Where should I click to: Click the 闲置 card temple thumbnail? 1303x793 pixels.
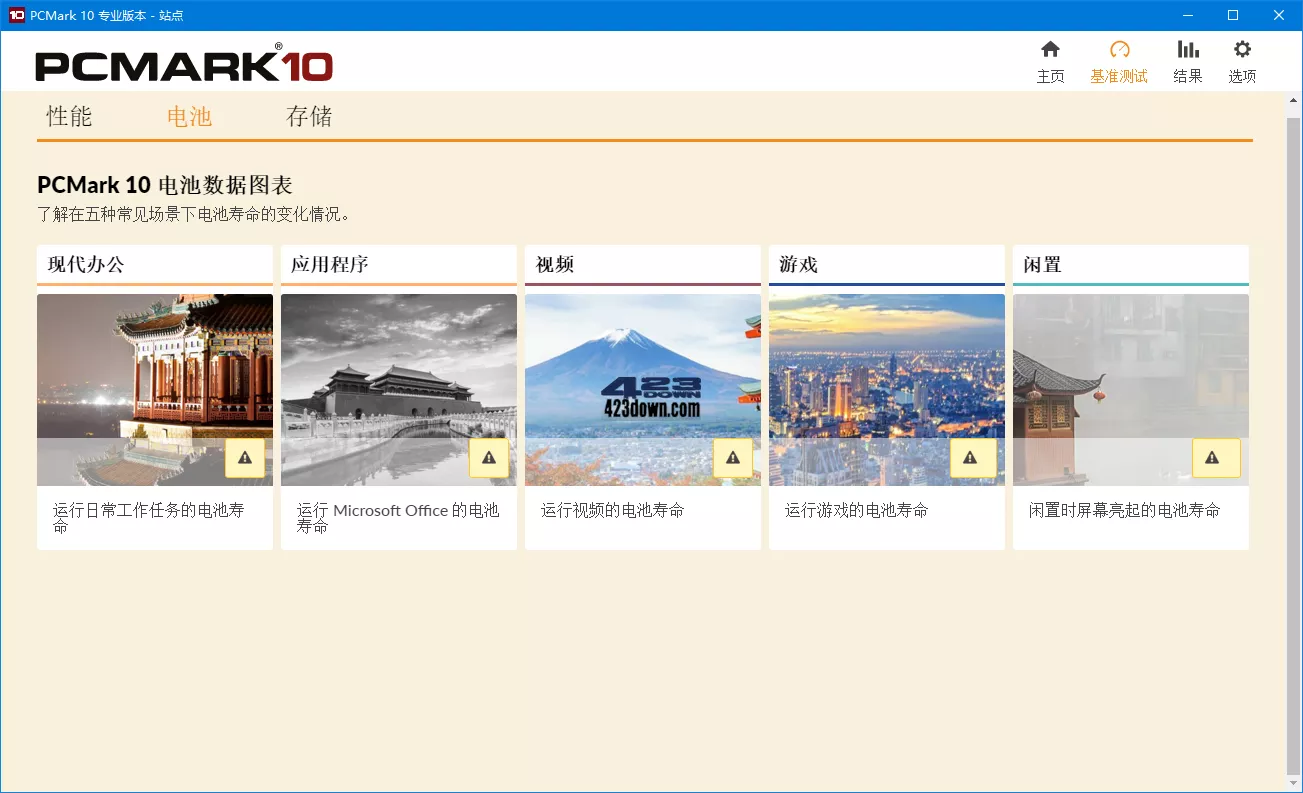pyautogui.click(x=1130, y=390)
